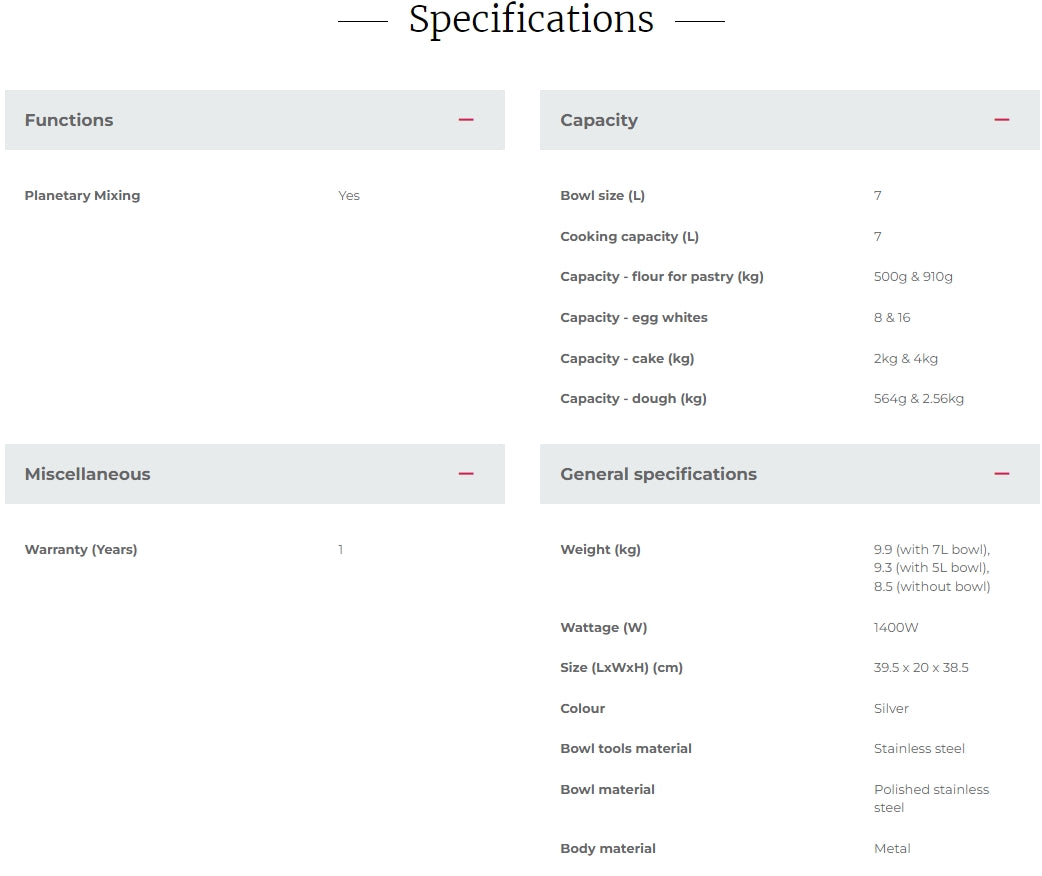The height and width of the screenshot is (876, 1042).
Task: Click the dough capacity value 564g & 2.56kg
Action: (919, 399)
